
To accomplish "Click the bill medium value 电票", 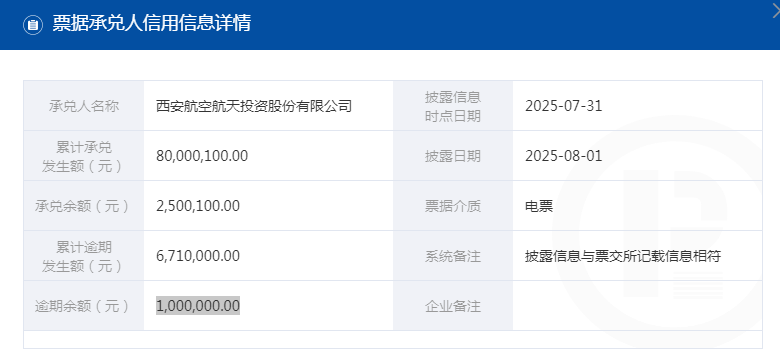I will tap(539, 206).
